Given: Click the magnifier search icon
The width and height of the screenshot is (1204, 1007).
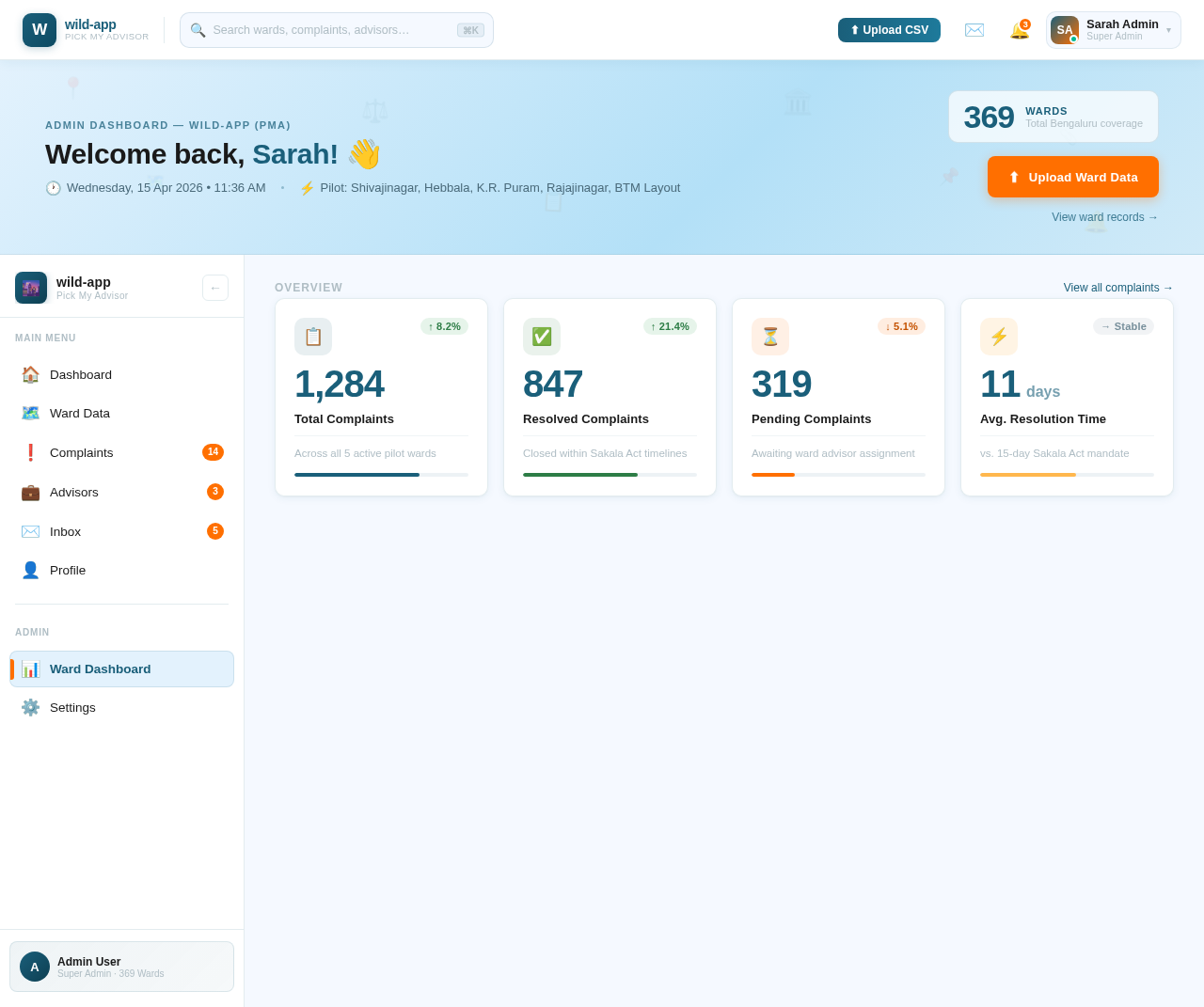Looking at the screenshot, I should coord(198,30).
